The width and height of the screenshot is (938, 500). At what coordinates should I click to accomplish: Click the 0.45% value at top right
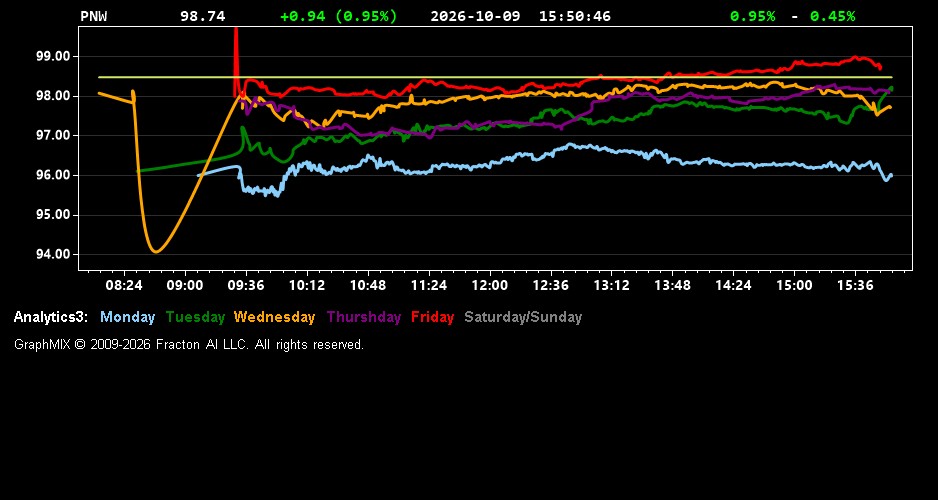coord(832,16)
